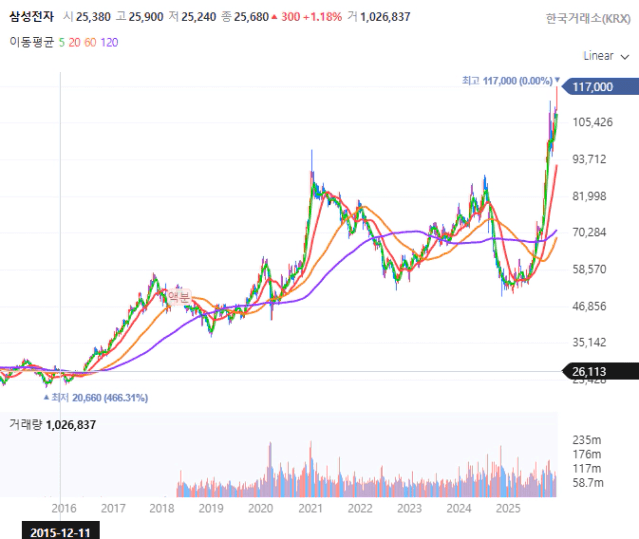Click the 2022 year axis label
Image resolution: width=639 pixels, height=539 pixels.
pos(360,508)
